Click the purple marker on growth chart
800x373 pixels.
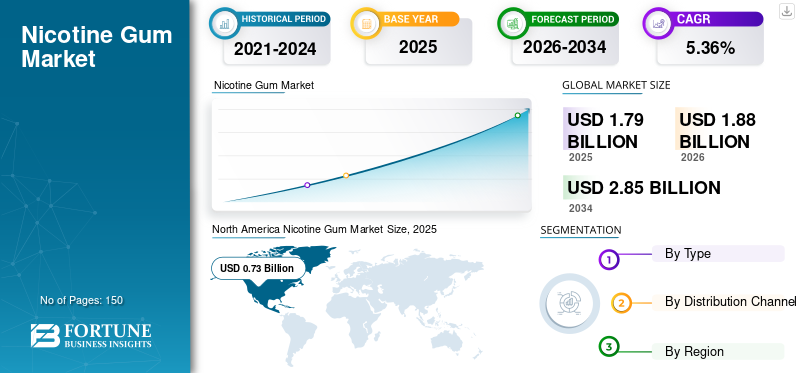coord(307,185)
